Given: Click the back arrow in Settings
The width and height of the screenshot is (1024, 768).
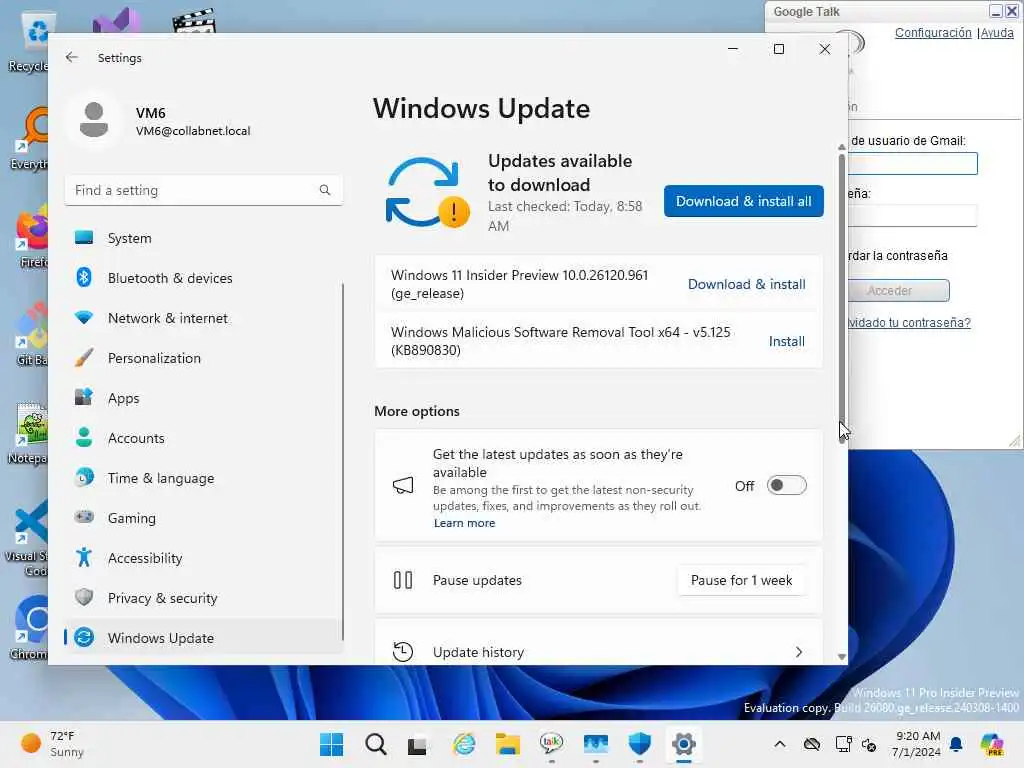Looking at the screenshot, I should pos(72,57).
